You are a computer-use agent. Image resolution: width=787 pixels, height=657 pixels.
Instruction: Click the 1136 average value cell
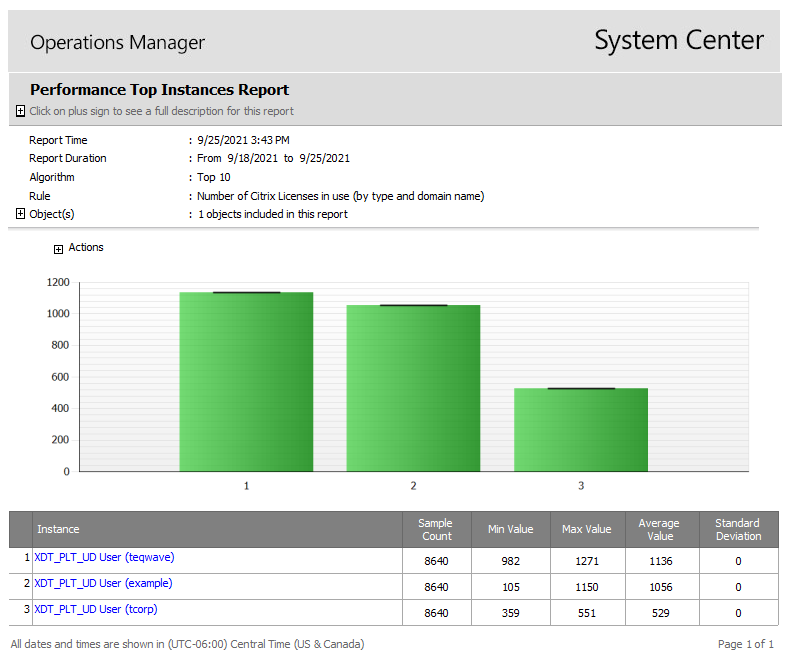(x=661, y=561)
